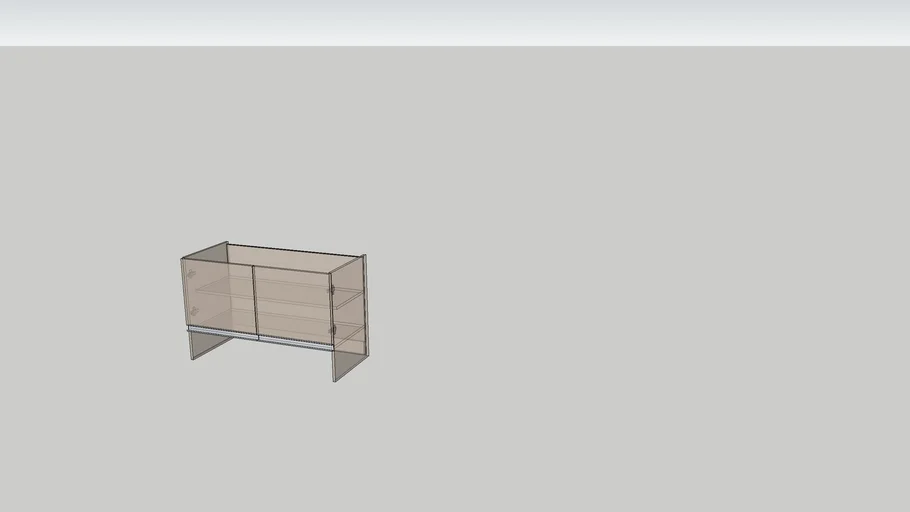This screenshot has height=512, width=910.
Task: Click the lower hinge on the left door
Action: coord(194,312)
